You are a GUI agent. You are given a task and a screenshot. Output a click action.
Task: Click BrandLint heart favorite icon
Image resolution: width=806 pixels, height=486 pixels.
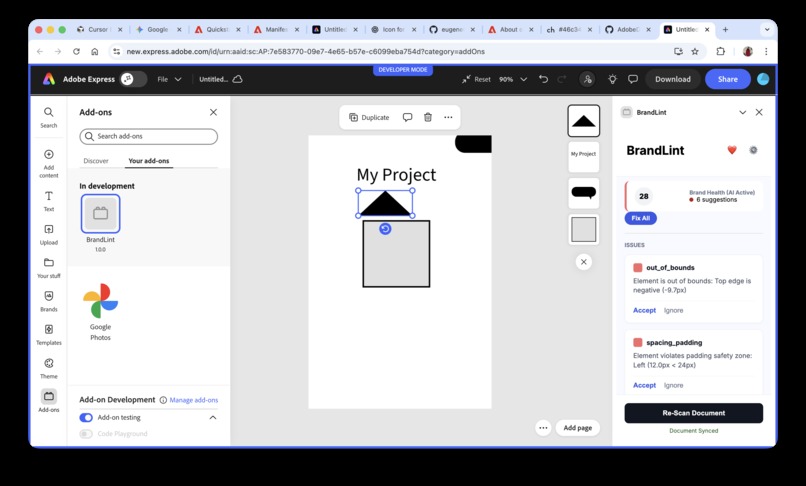pos(732,150)
